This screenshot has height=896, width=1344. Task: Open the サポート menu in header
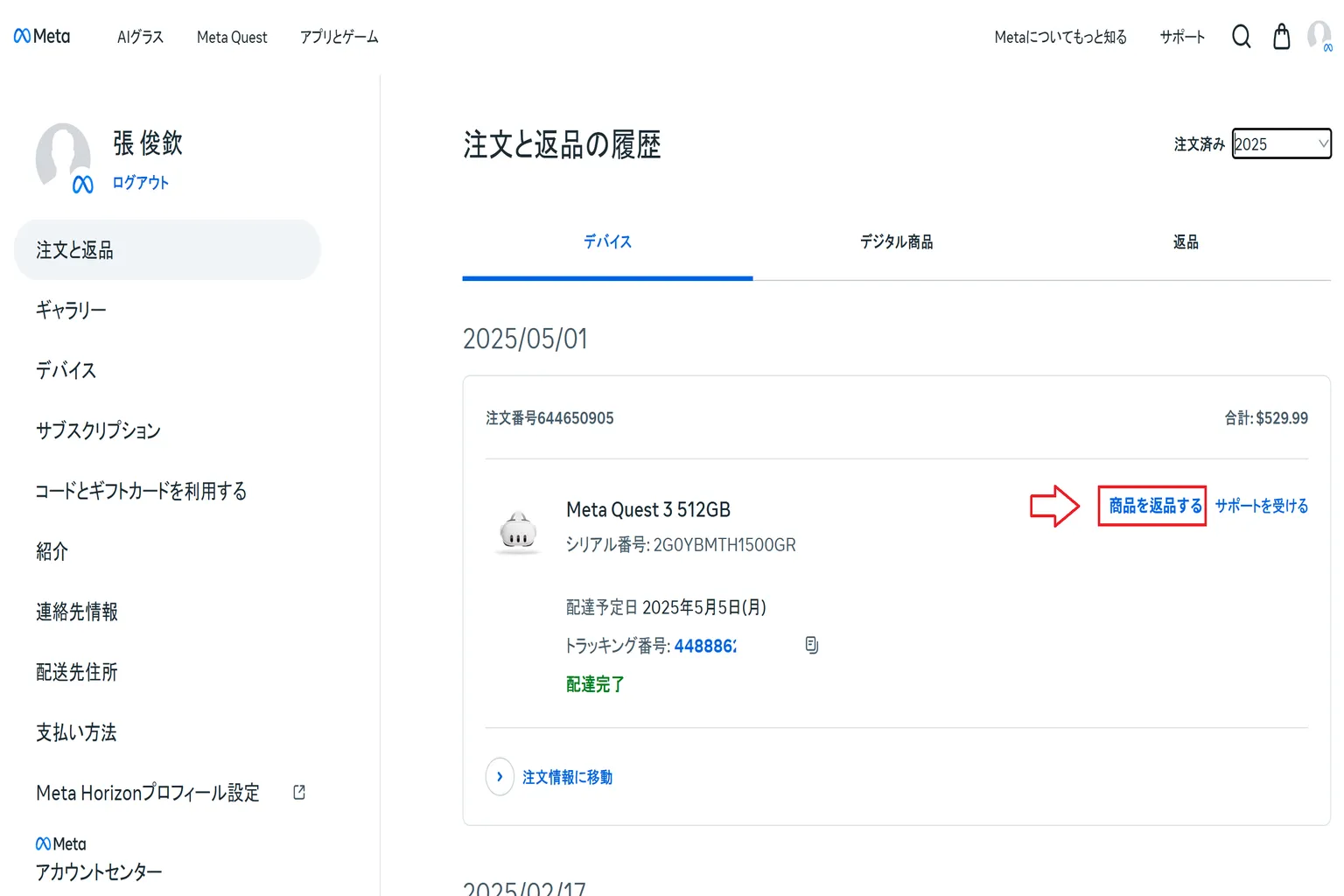point(1182,37)
